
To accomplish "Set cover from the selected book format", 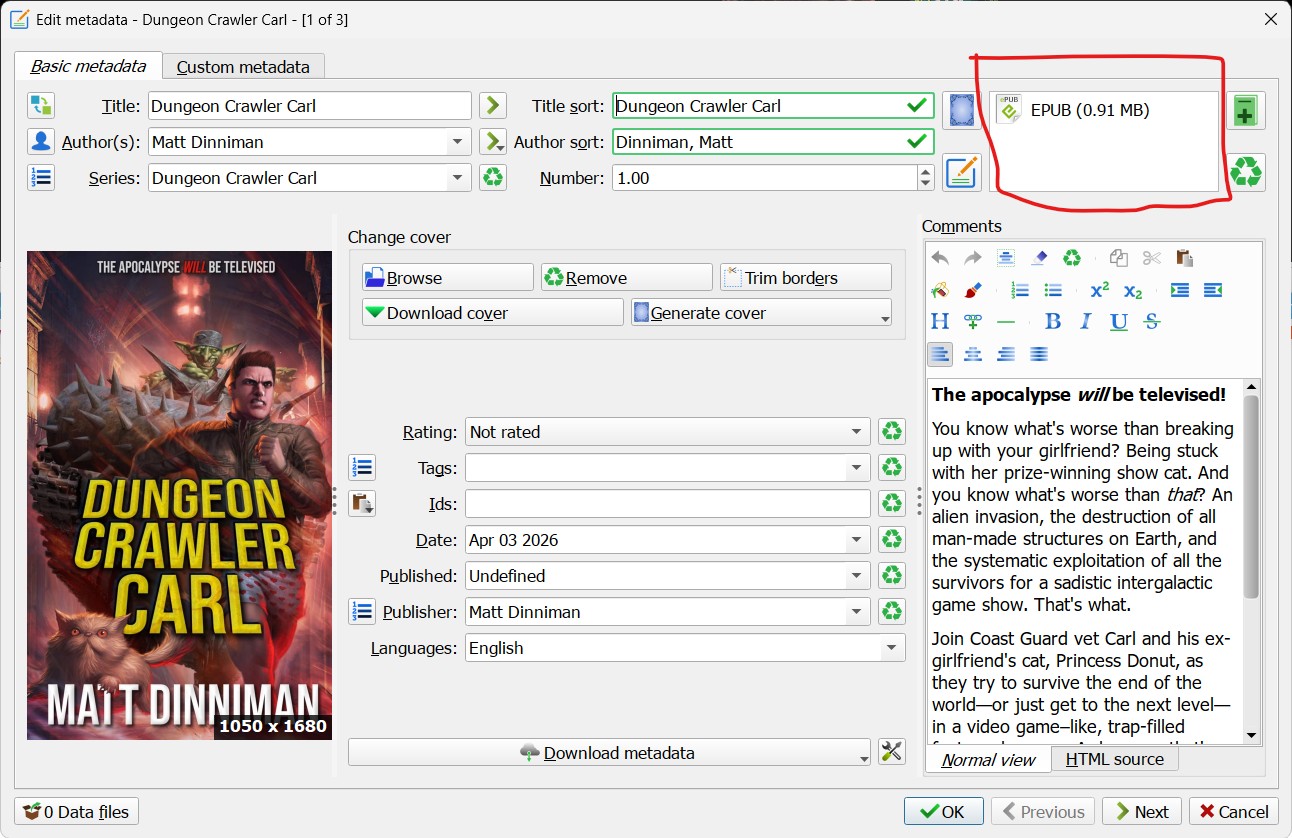I will 961,110.
